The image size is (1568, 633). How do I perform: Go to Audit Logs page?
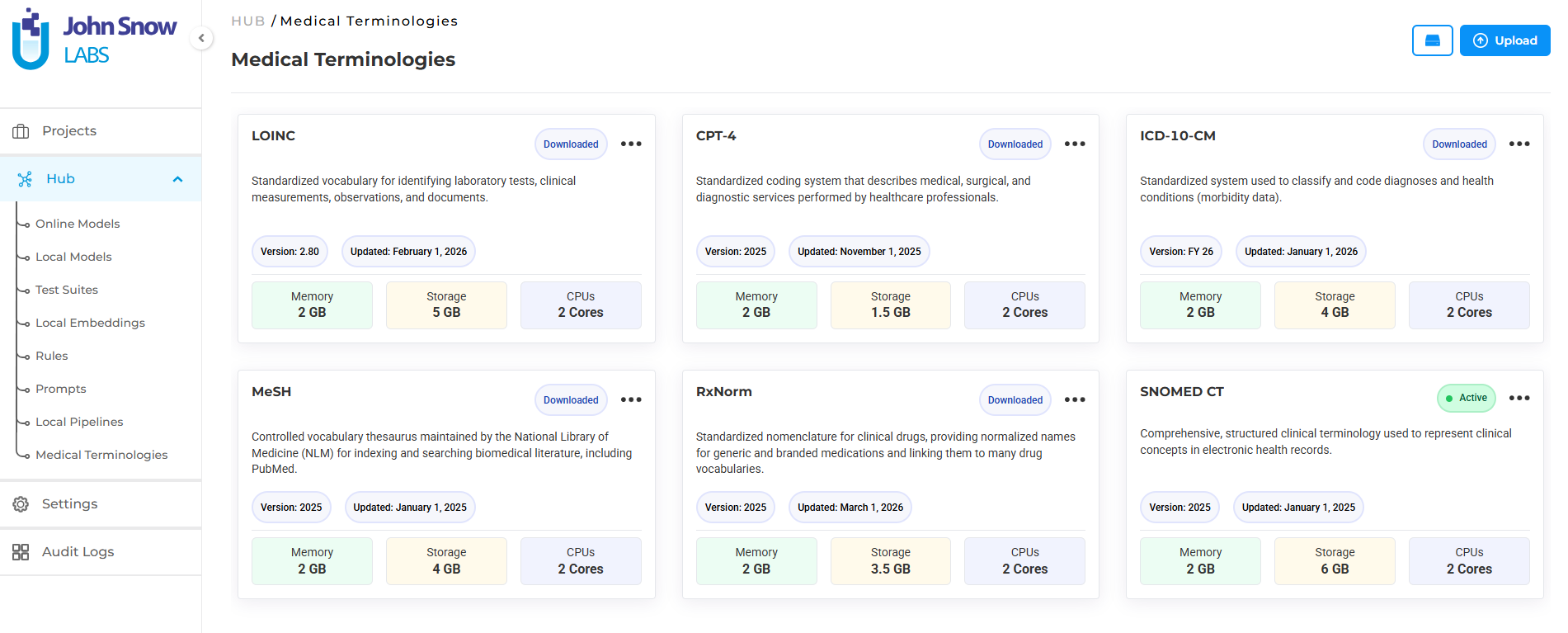[78, 552]
